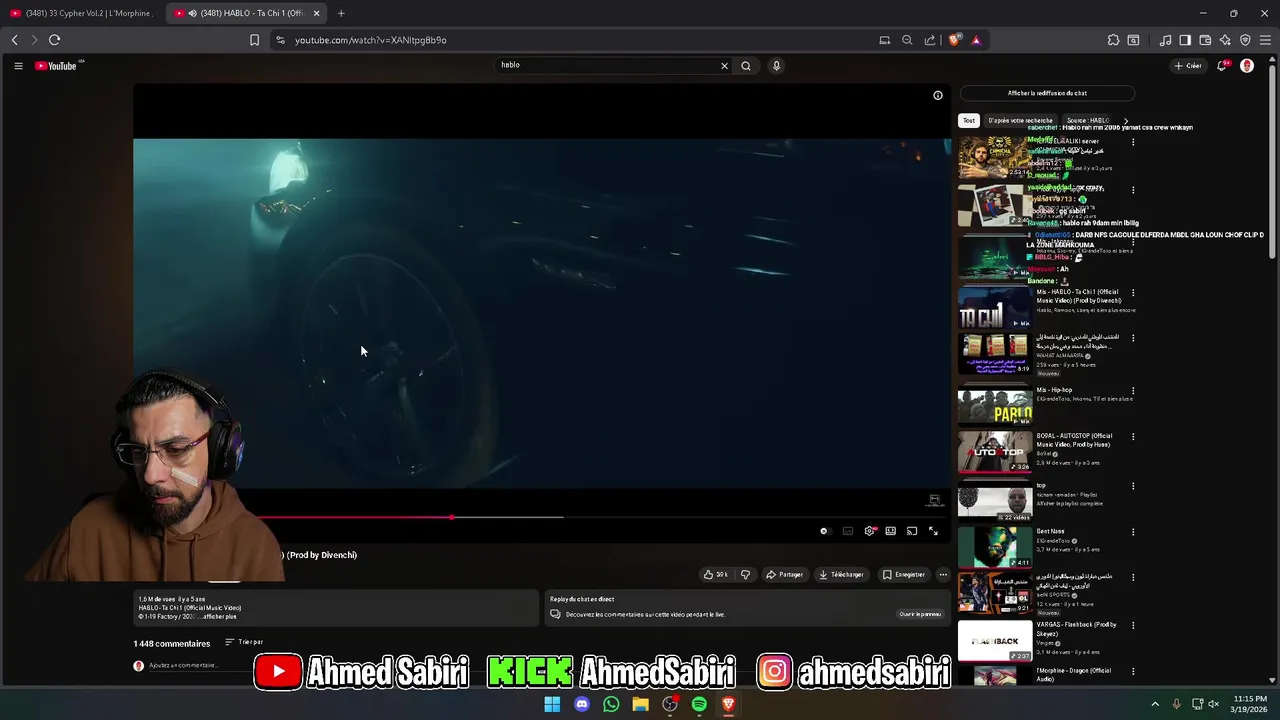Open options for BOBAL - AUTOSTOP video
Screen dimensions: 1280x720
tap(1133, 437)
